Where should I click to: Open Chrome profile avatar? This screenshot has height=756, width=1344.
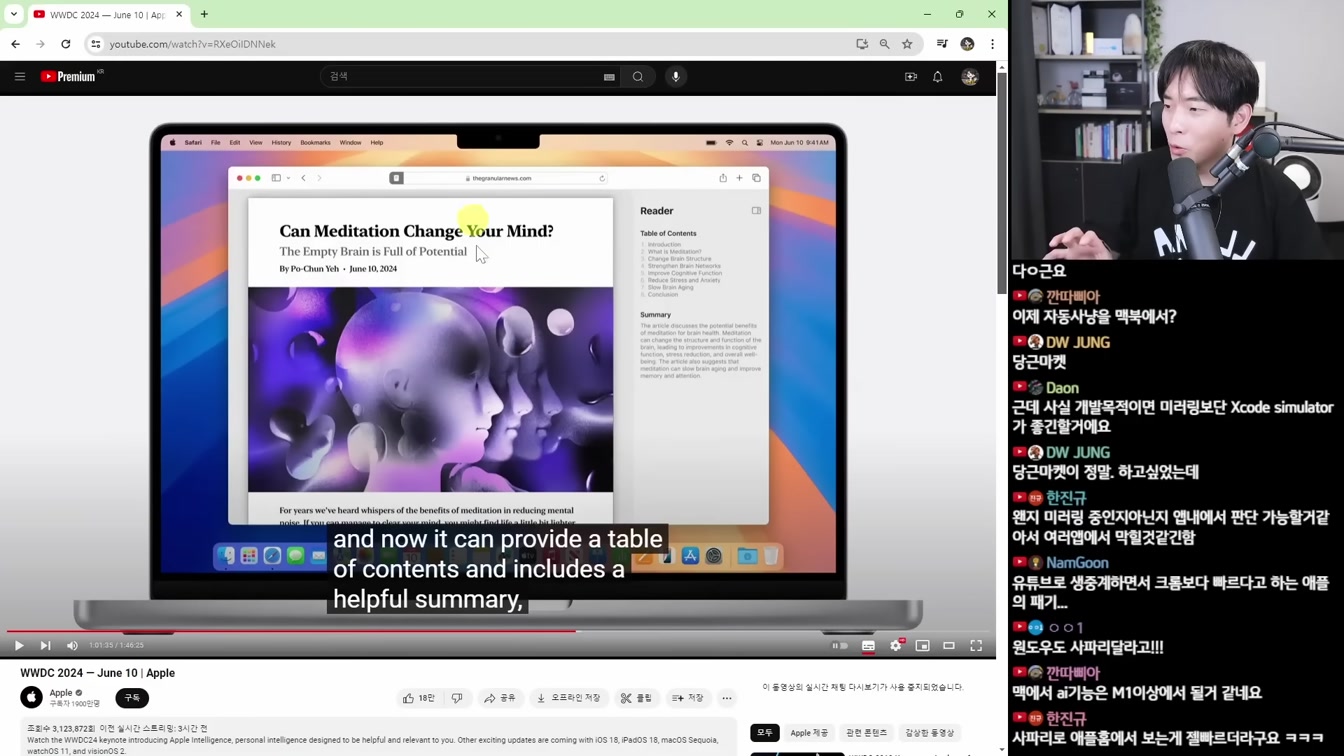coord(967,44)
